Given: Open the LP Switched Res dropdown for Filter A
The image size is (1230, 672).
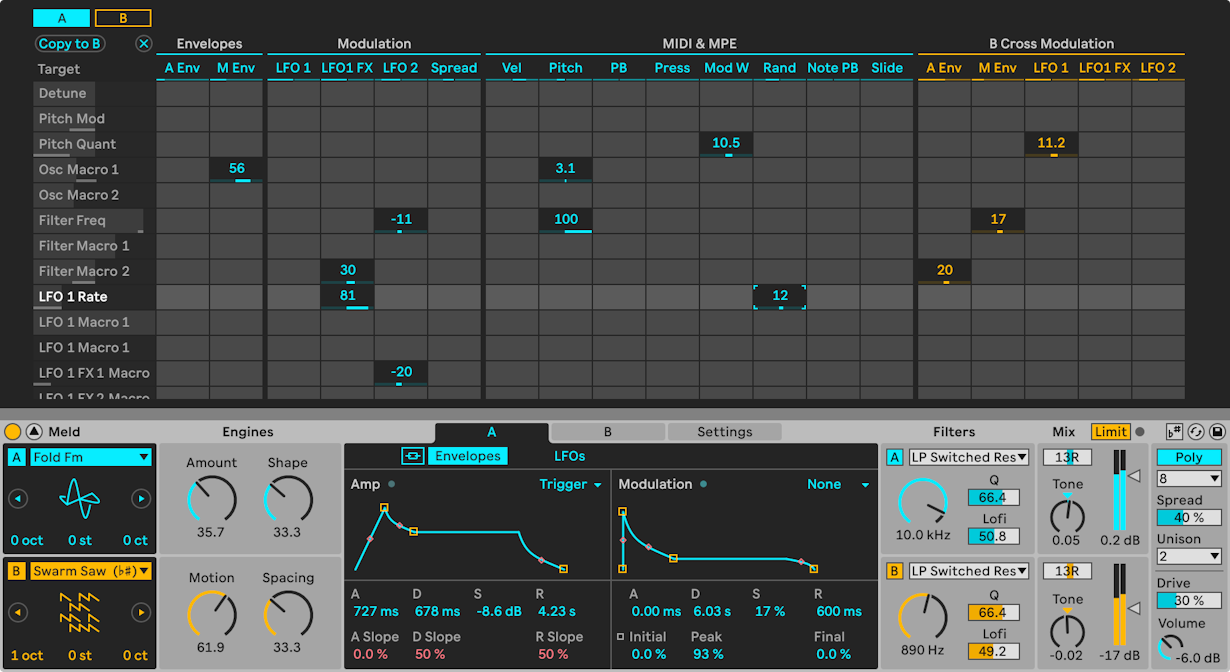Looking at the screenshot, I should click(968, 457).
